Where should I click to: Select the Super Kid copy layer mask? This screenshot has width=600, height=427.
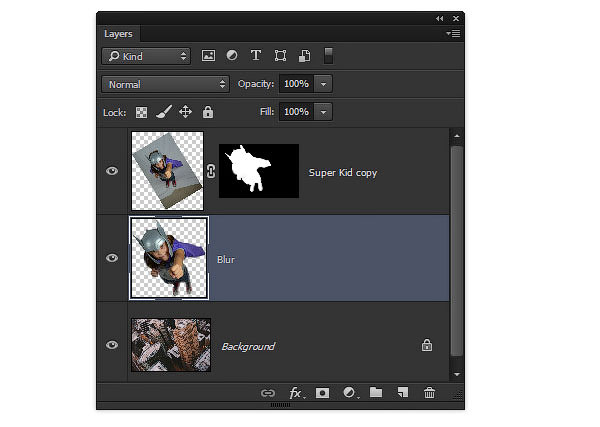pos(259,171)
